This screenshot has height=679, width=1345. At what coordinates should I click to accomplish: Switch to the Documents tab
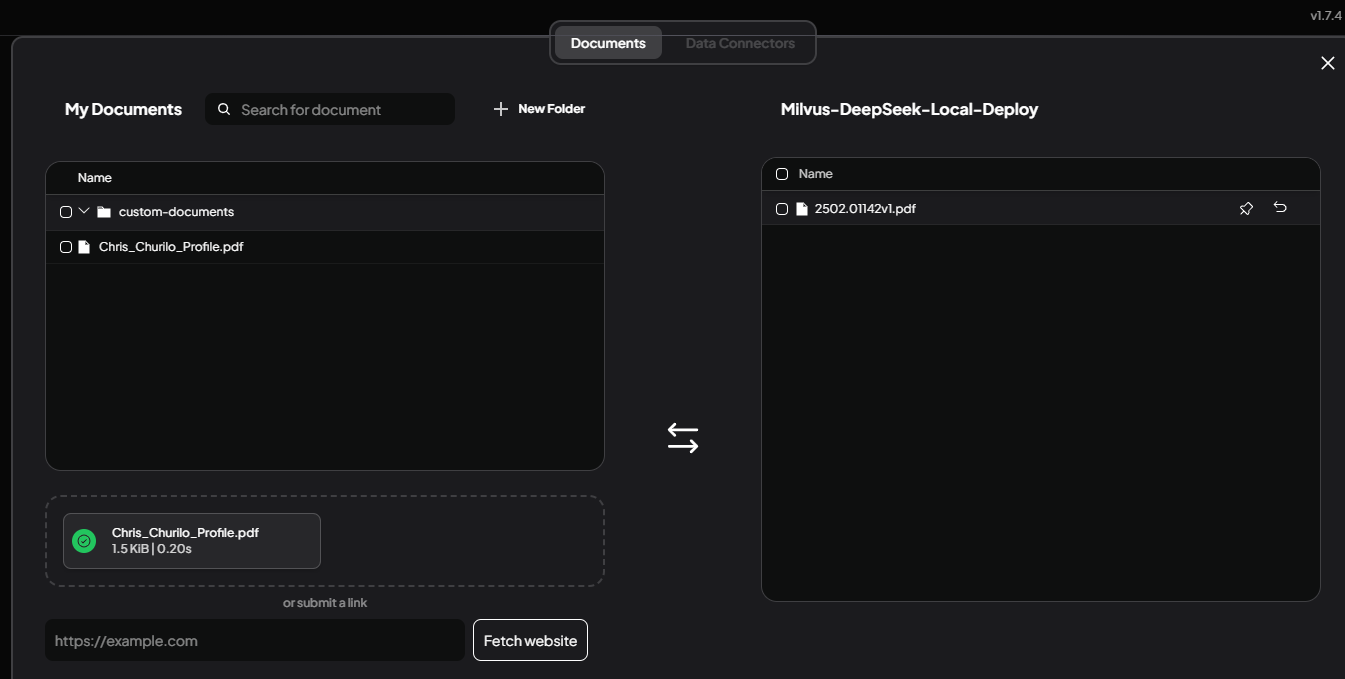(x=608, y=43)
